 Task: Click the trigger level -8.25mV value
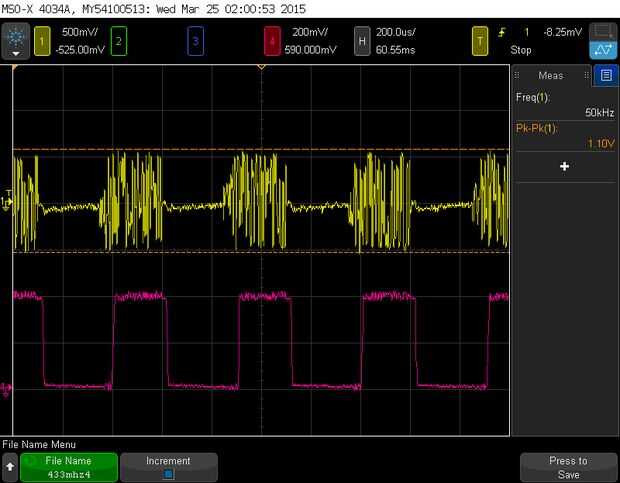pos(563,32)
